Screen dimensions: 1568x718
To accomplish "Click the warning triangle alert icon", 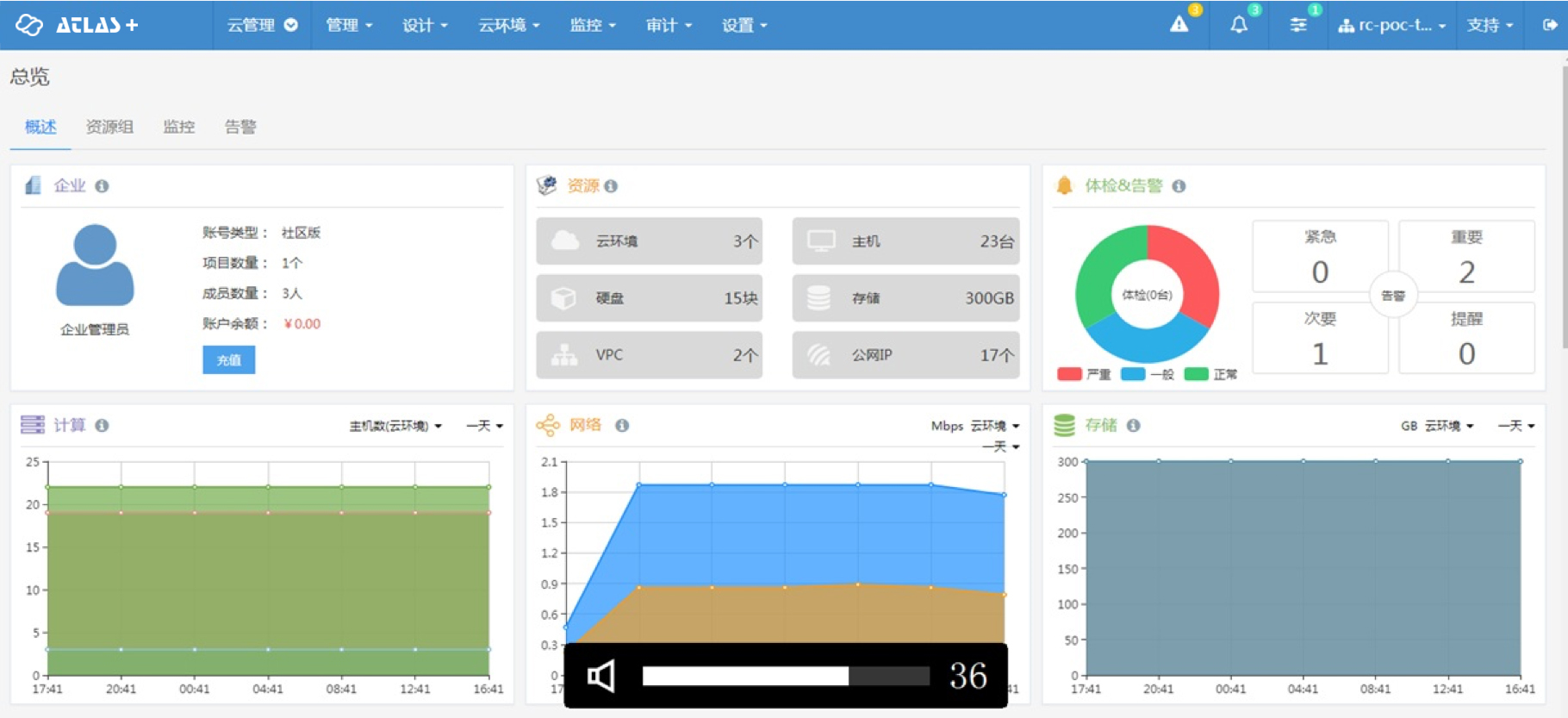I will click(1179, 25).
